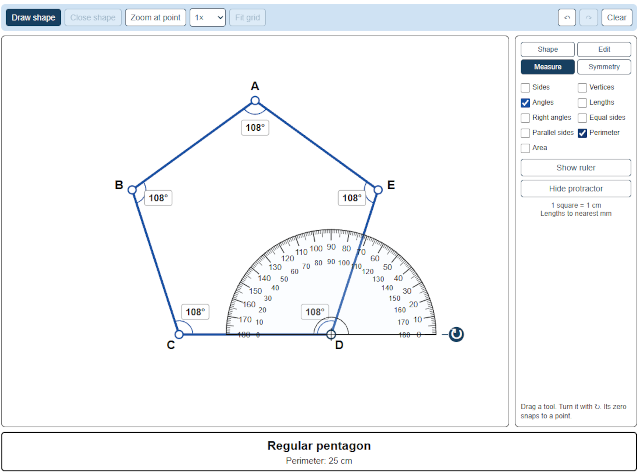Tick the Right angles checkbox

pos(525,118)
